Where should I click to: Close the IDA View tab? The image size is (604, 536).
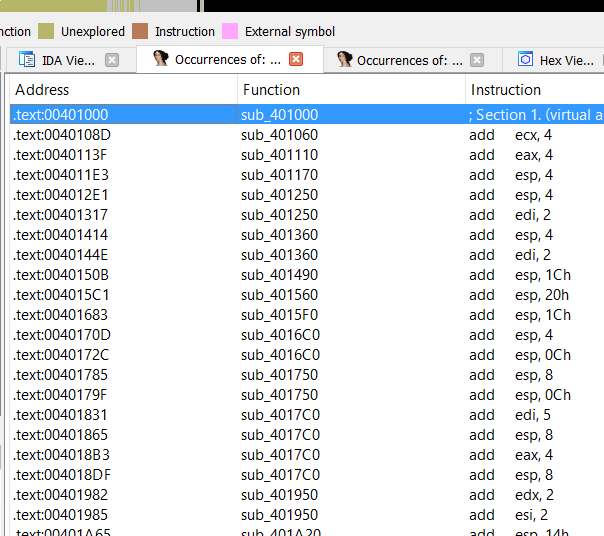click(112, 60)
